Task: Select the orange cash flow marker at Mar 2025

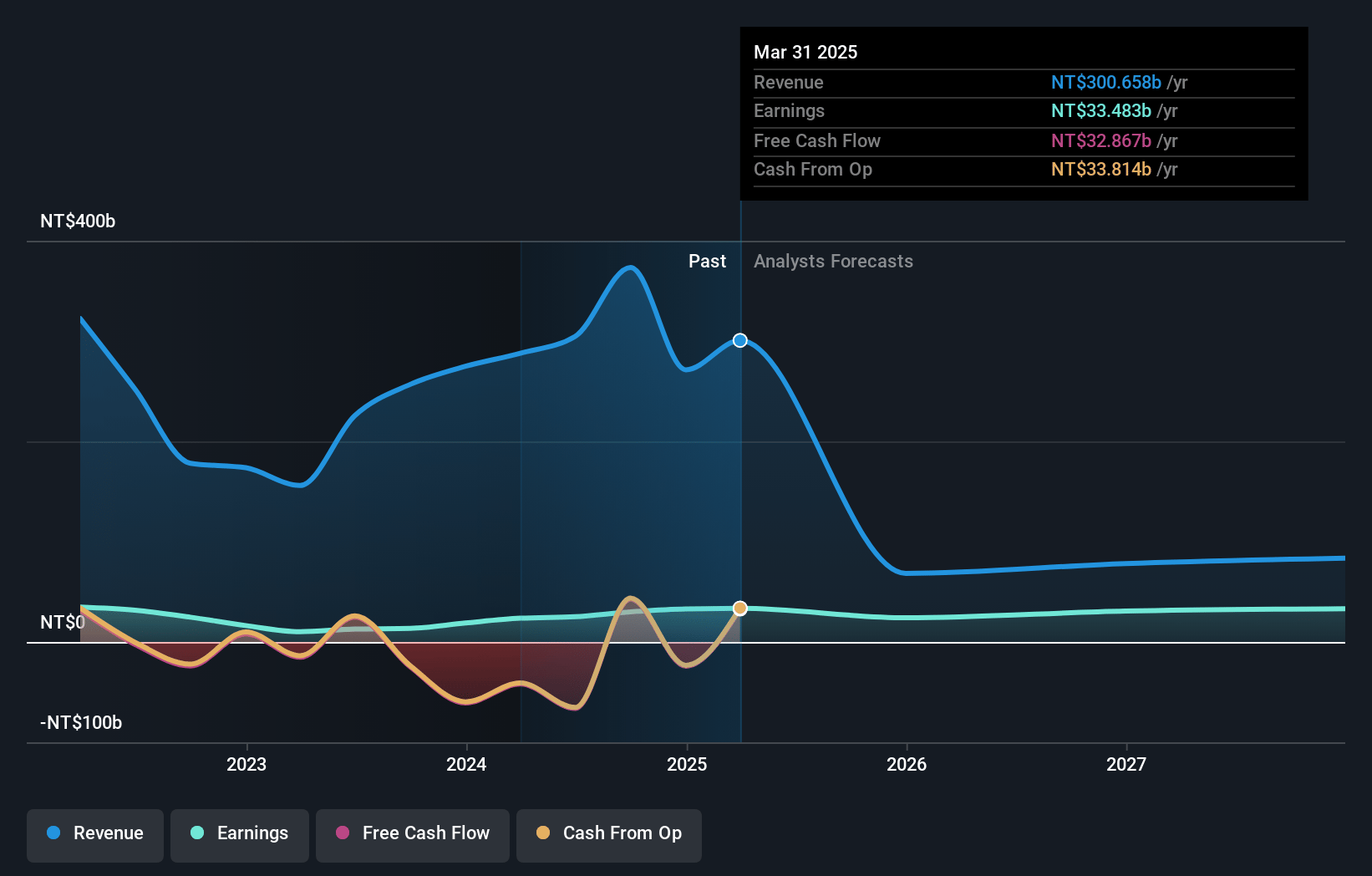Action: (740, 608)
